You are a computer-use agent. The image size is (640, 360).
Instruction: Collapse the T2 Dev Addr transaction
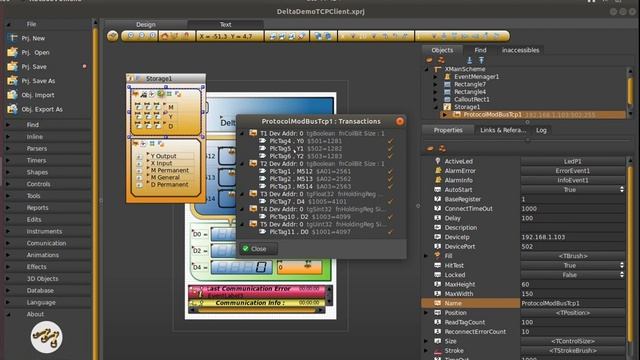click(242, 164)
